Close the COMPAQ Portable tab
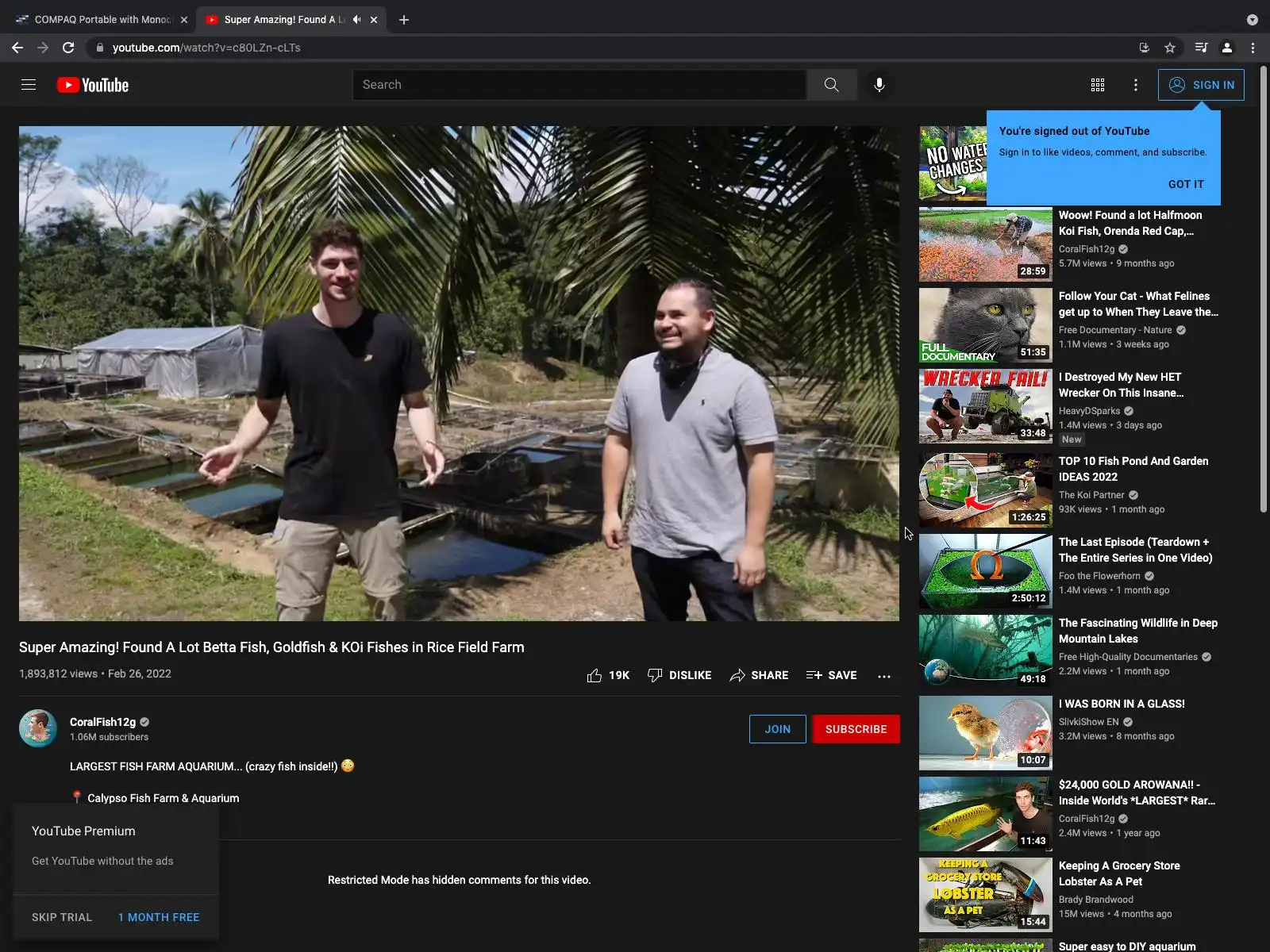 (184, 20)
